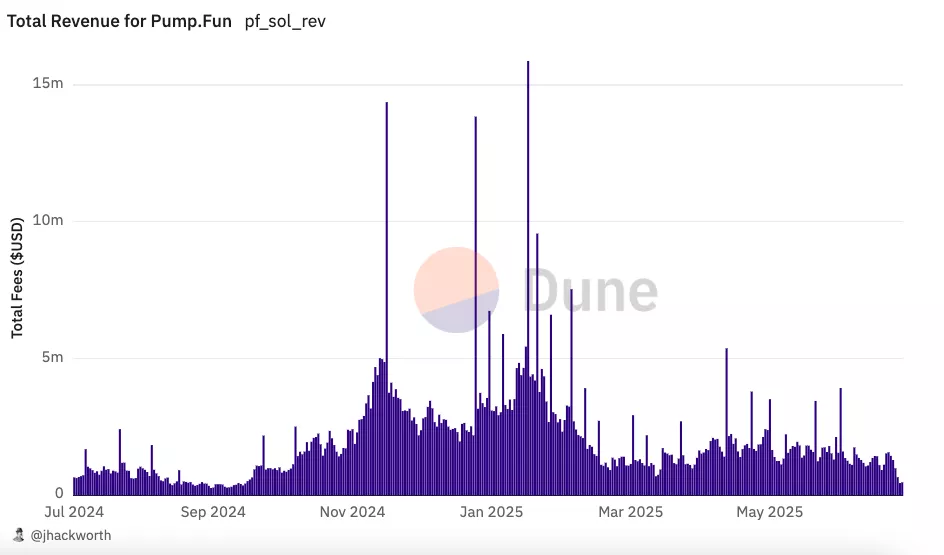Click the 0 y-axis label
The width and height of the screenshot is (944, 555).
coord(59,494)
